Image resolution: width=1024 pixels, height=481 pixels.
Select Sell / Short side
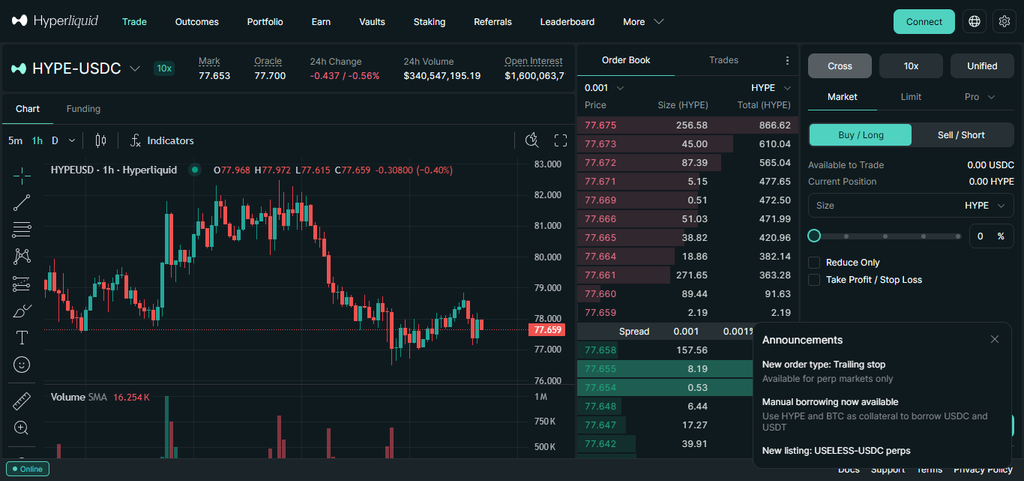961,135
